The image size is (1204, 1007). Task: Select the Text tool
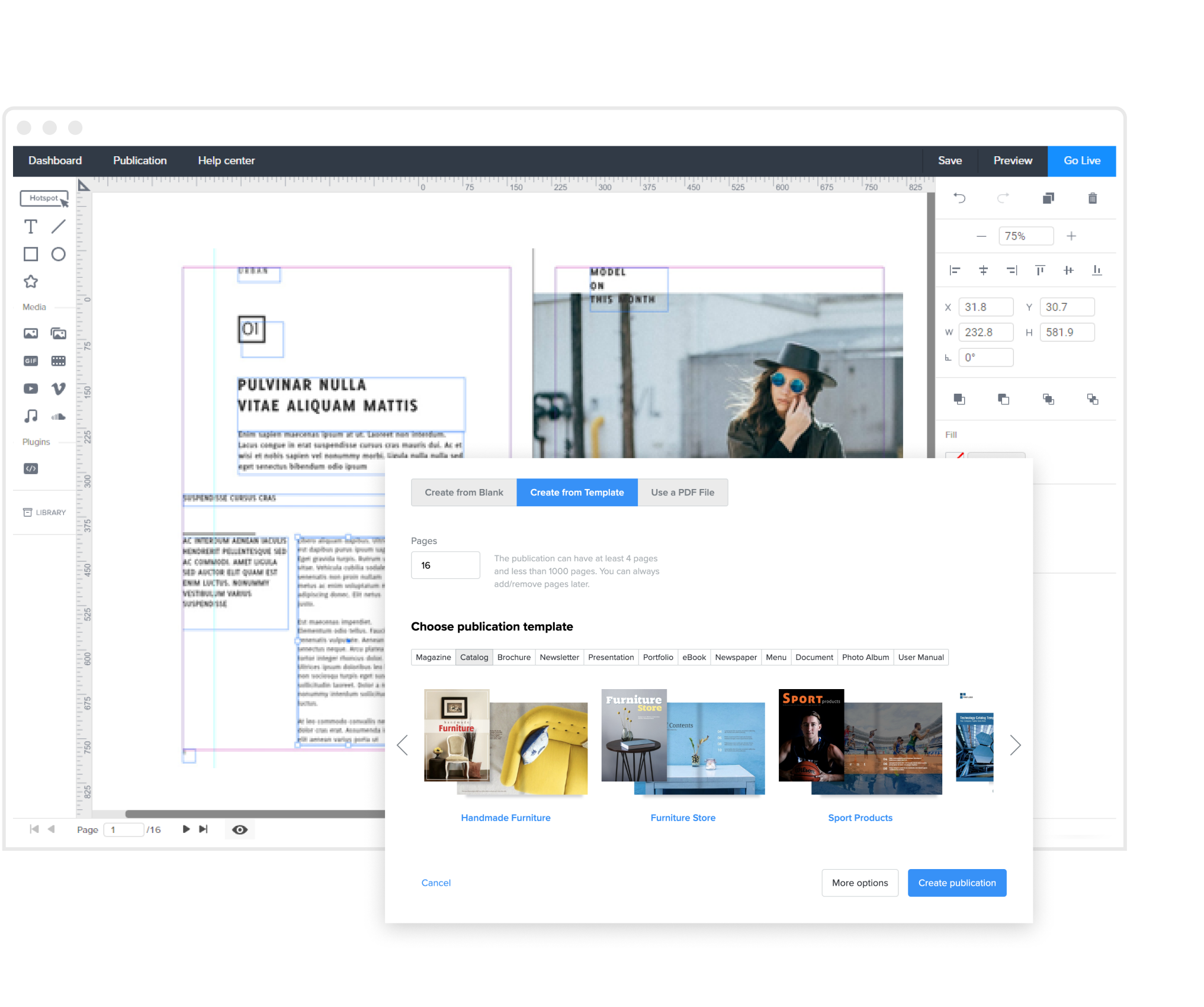point(31,227)
